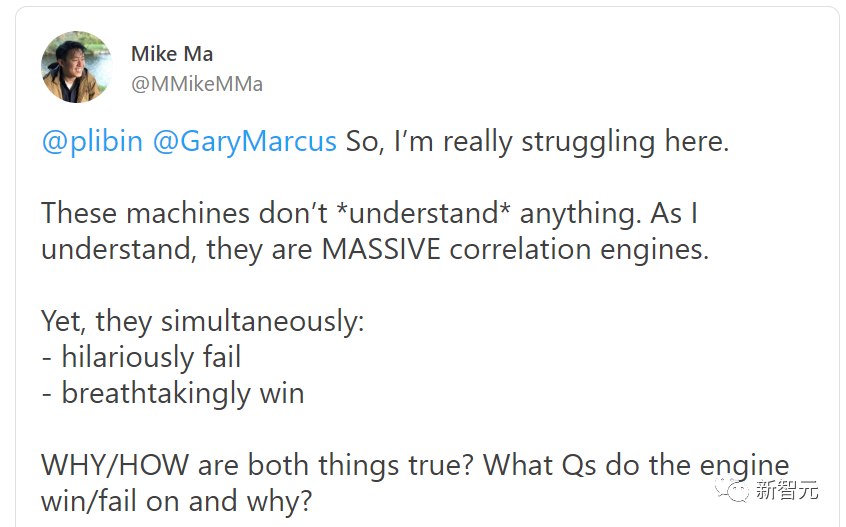The height and width of the screenshot is (527, 846).
Task: Click the capitalized word MASSIVE
Action: [x=381, y=249]
